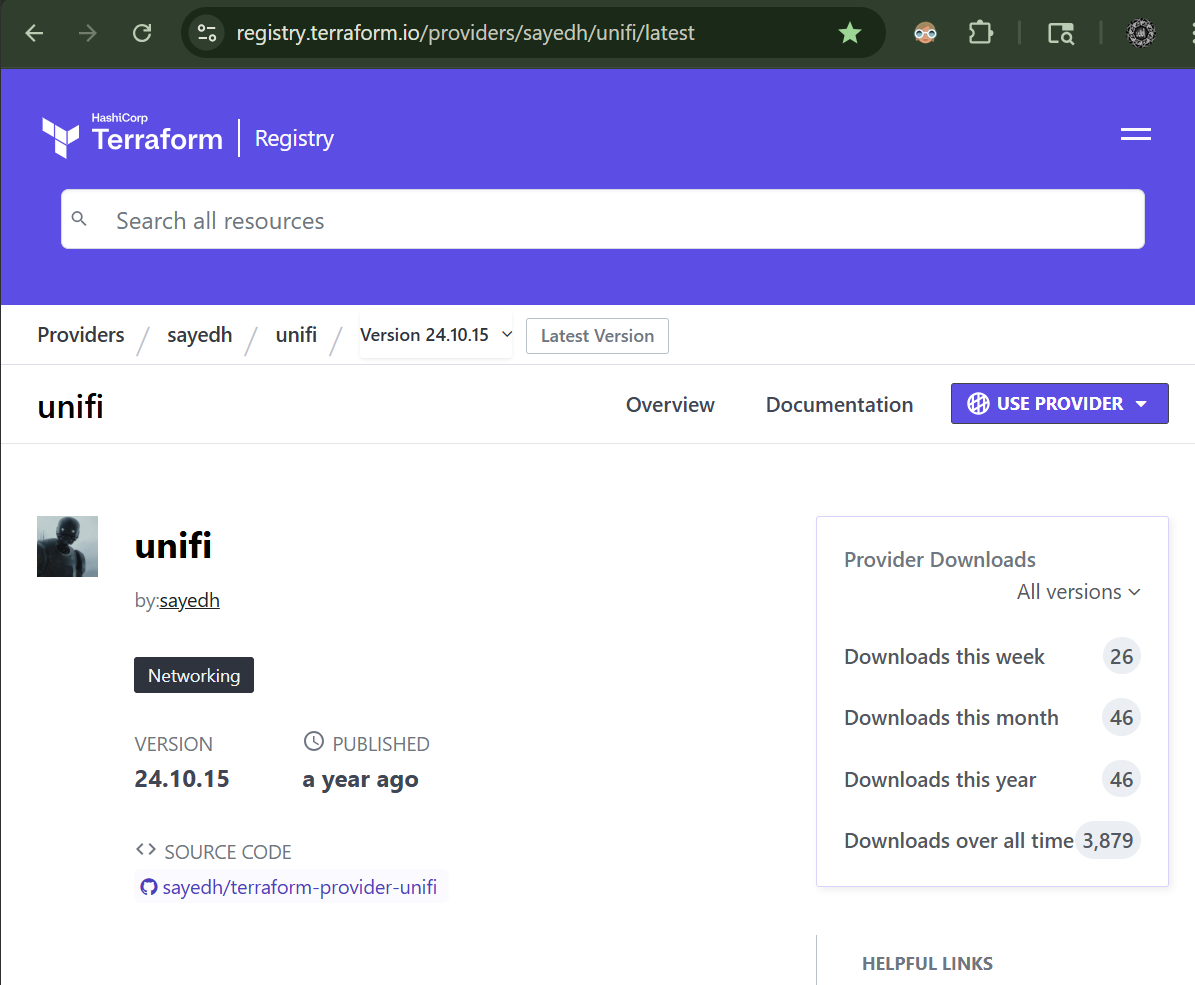The image size is (1195, 985).
Task: Open the hamburger menu on the purple header
Action: coord(1135,133)
